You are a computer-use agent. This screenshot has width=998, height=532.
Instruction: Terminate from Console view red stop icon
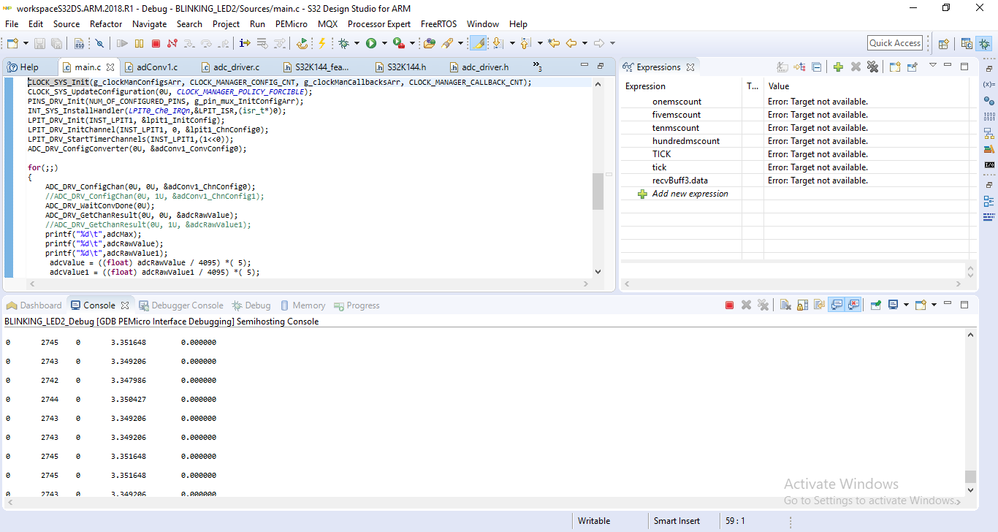click(x=729, y=305)
